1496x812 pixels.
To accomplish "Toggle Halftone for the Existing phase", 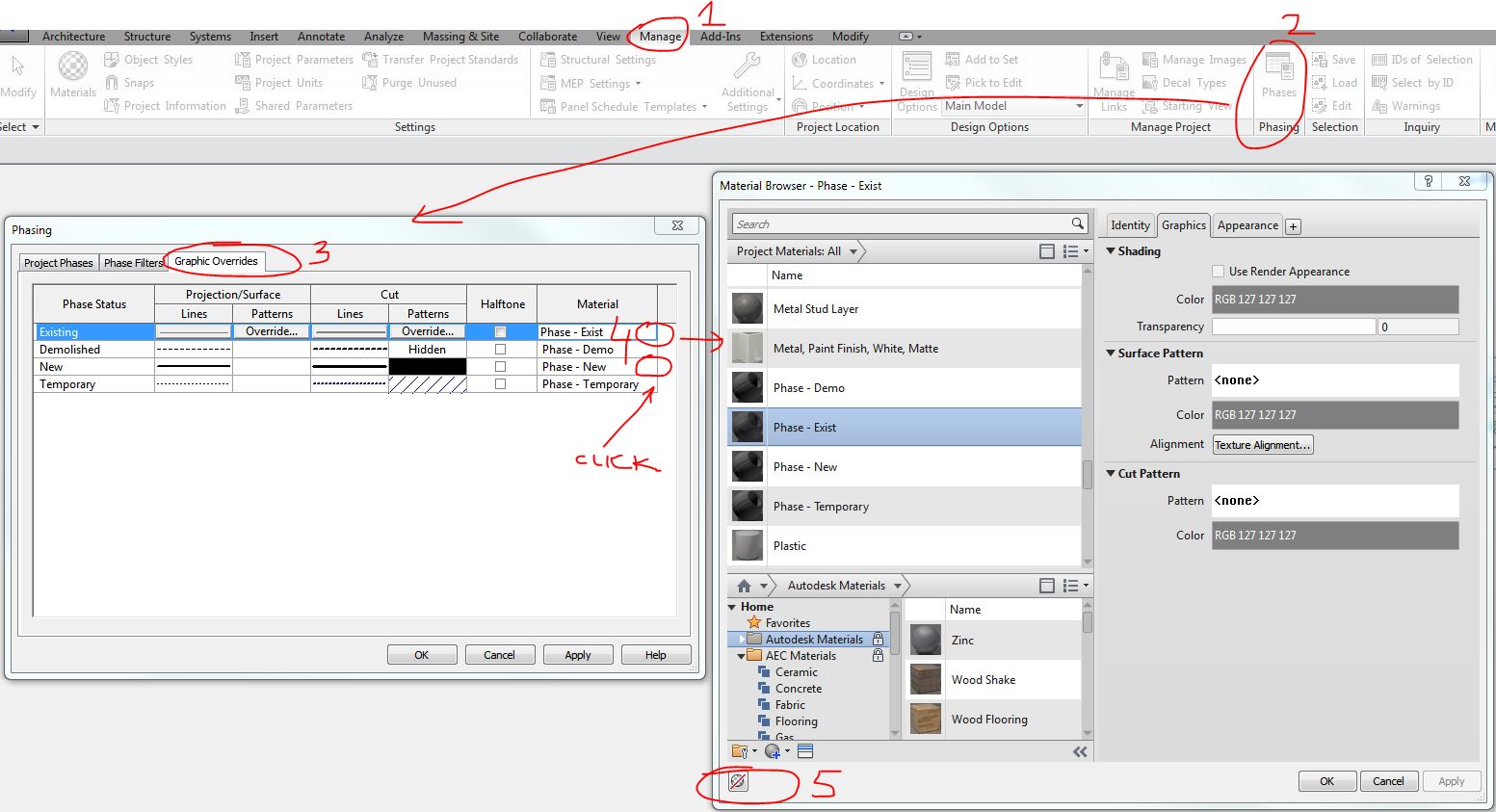I will click(500, 331).
